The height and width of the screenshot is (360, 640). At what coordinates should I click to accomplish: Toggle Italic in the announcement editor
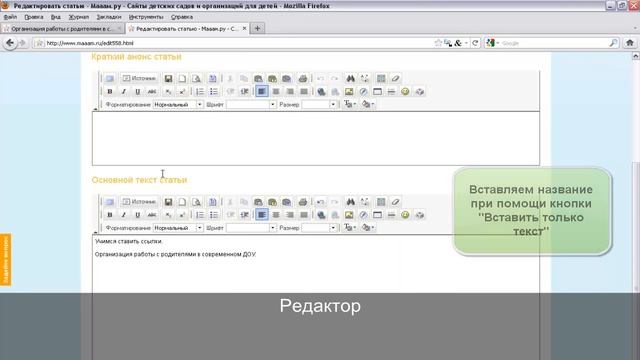tap(124, 91)
